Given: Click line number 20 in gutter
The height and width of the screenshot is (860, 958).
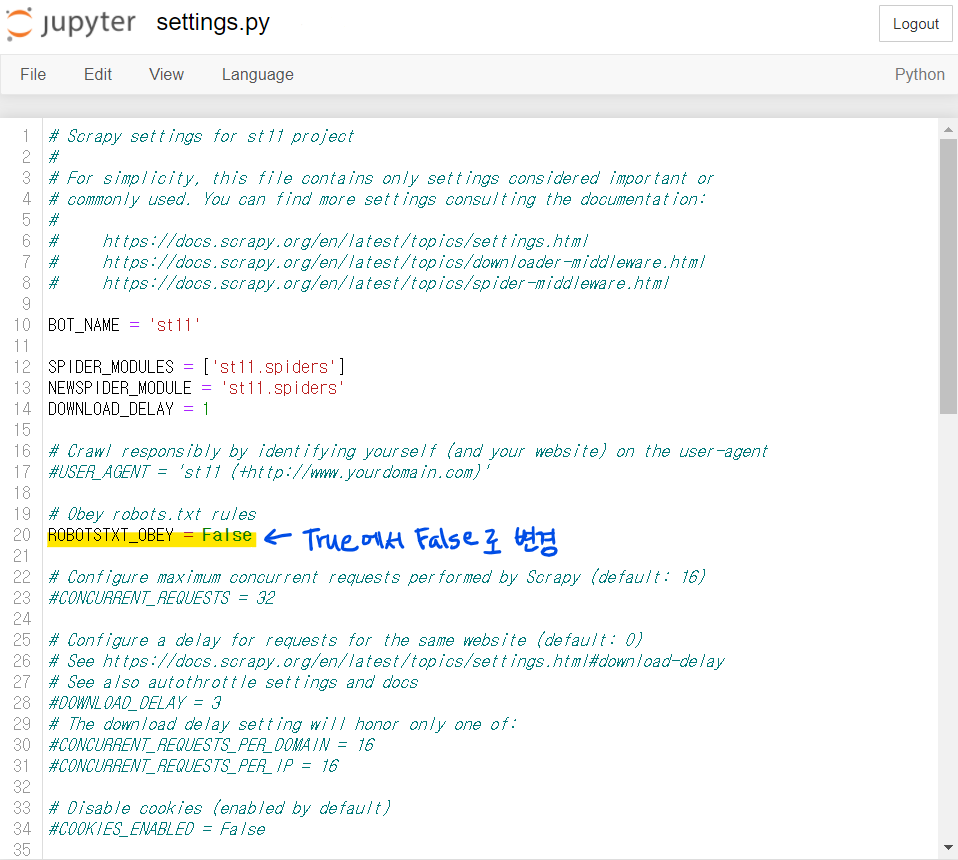Looking at the screenshot, I should [22, 535].
